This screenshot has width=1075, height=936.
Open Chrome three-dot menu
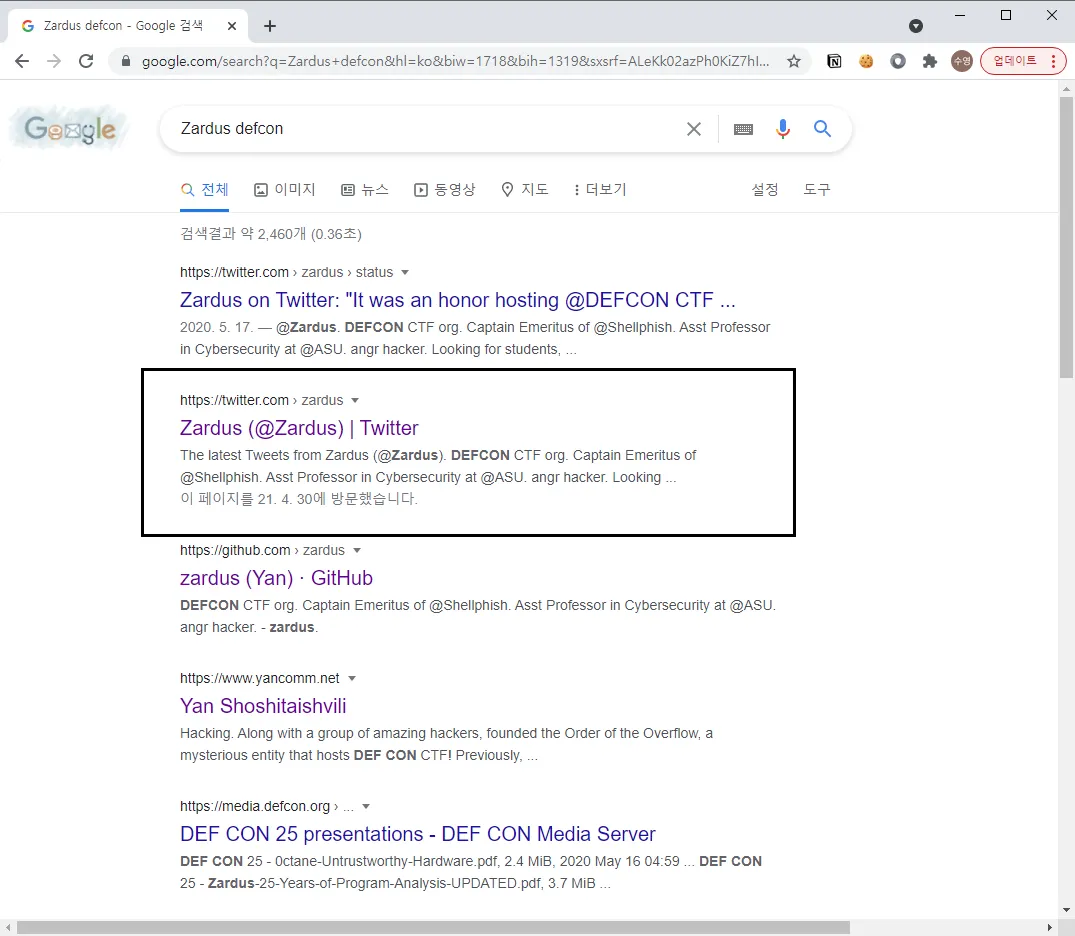[x=1054, y=61]
